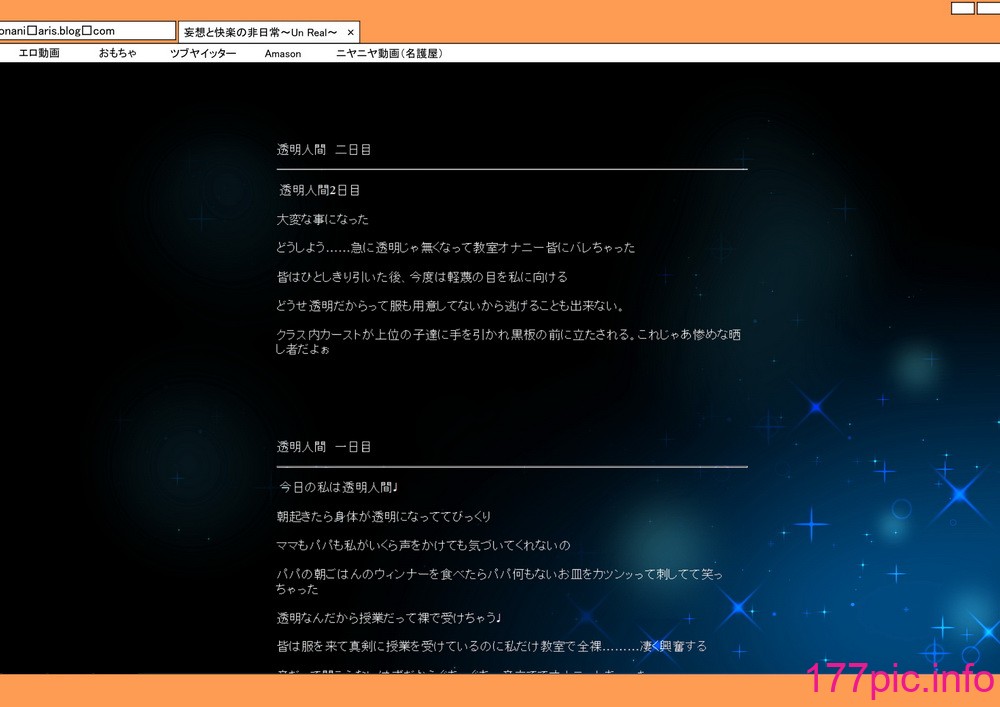Open the post title 透明人間 一日目
Screen dimensions: 1000x707
324,447
